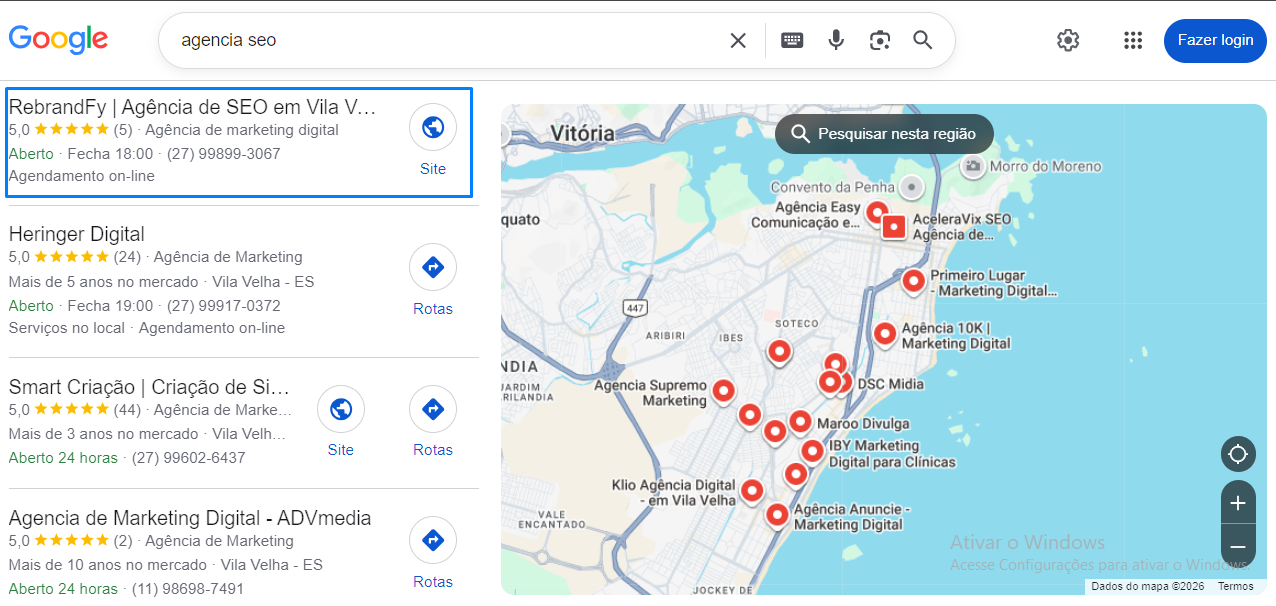Submit the search with the magnifier icon
This screenshot has height=606, width=1276.
[923, 40]
